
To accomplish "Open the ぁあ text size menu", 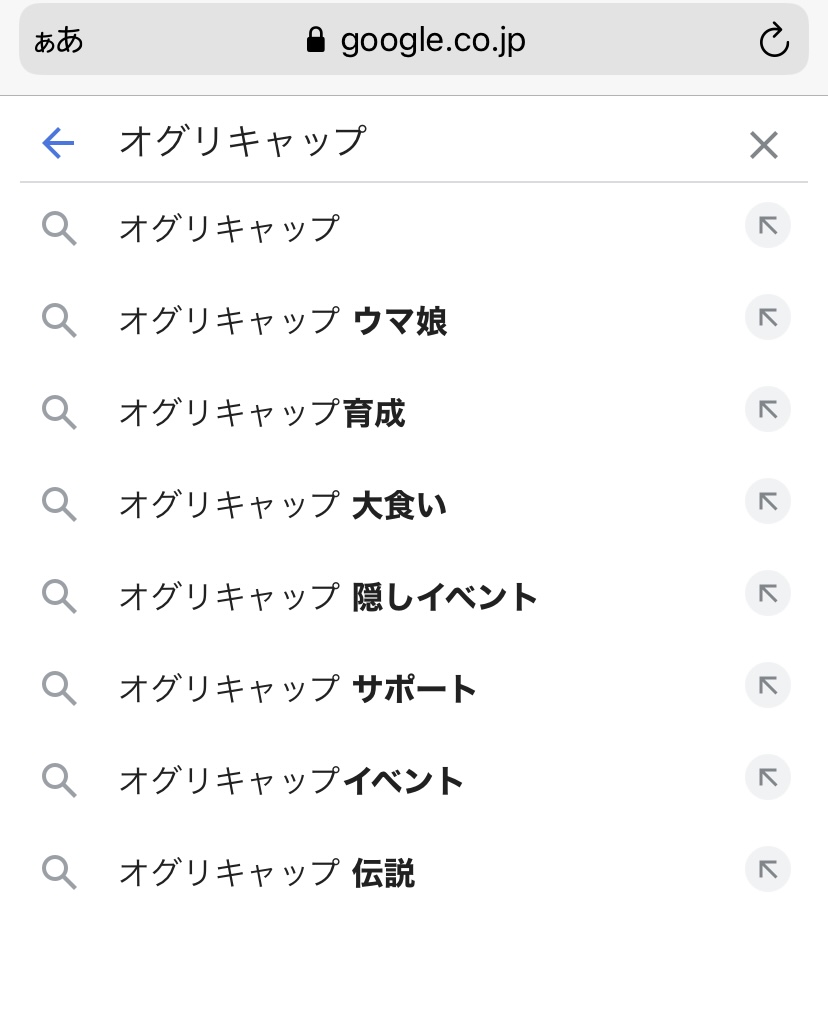I will (x=59, y=41).
